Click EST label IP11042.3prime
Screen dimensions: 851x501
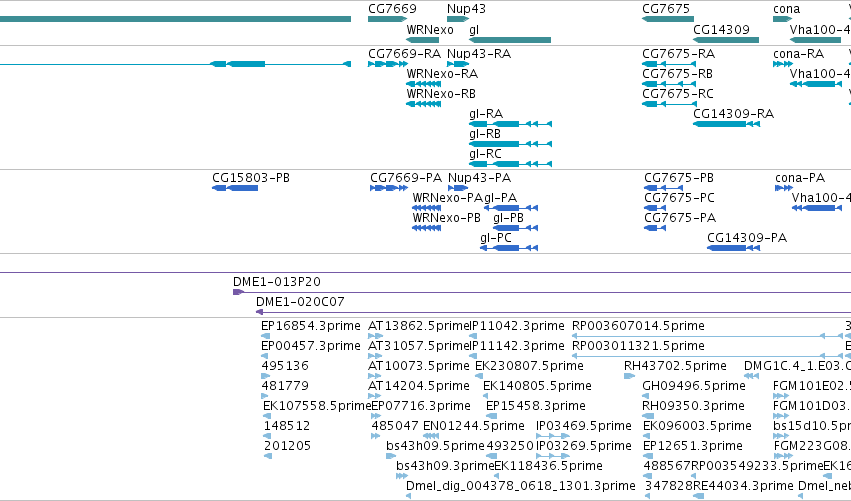click(x=517, y=326)
